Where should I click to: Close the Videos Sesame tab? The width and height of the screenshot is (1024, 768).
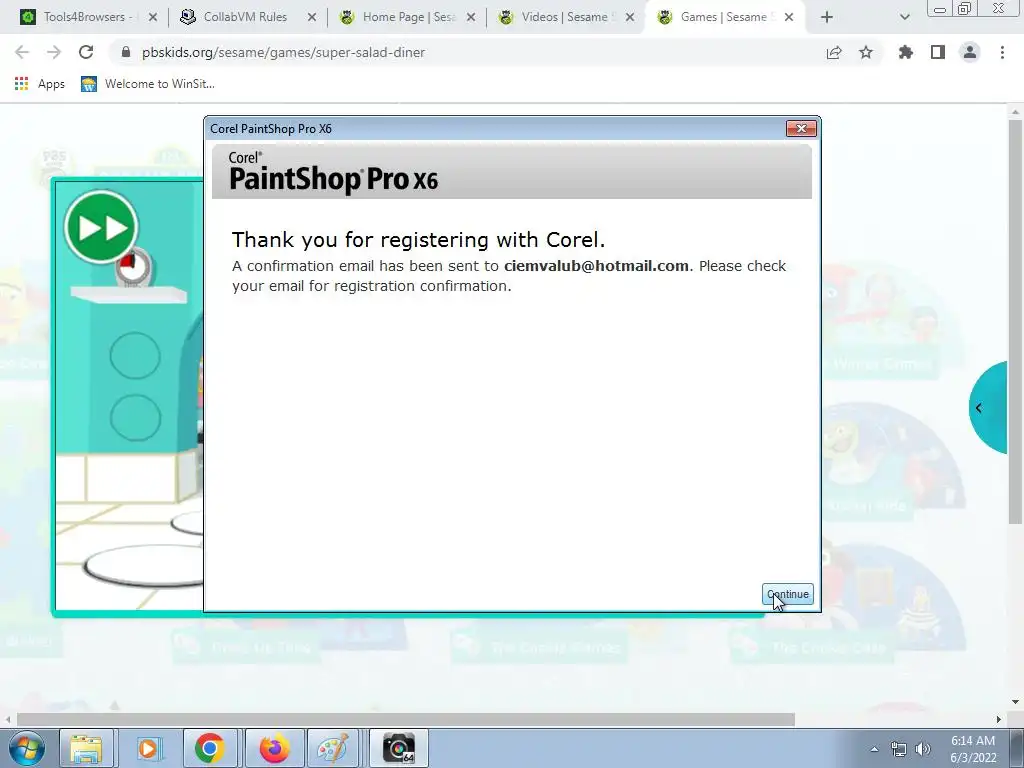pos(630,17)
